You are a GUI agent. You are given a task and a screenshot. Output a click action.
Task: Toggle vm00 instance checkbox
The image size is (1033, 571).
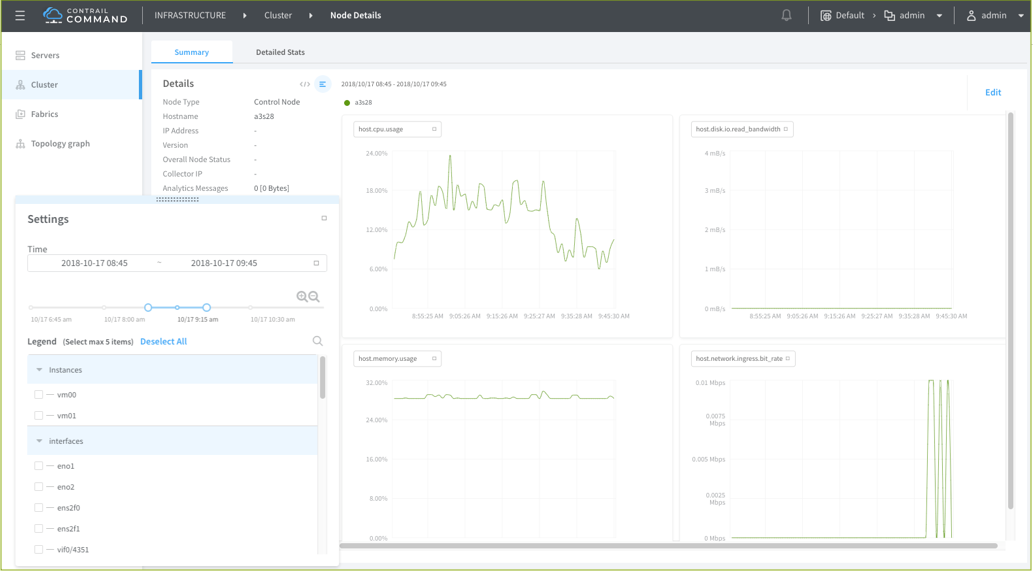click(x=38, y=394)
